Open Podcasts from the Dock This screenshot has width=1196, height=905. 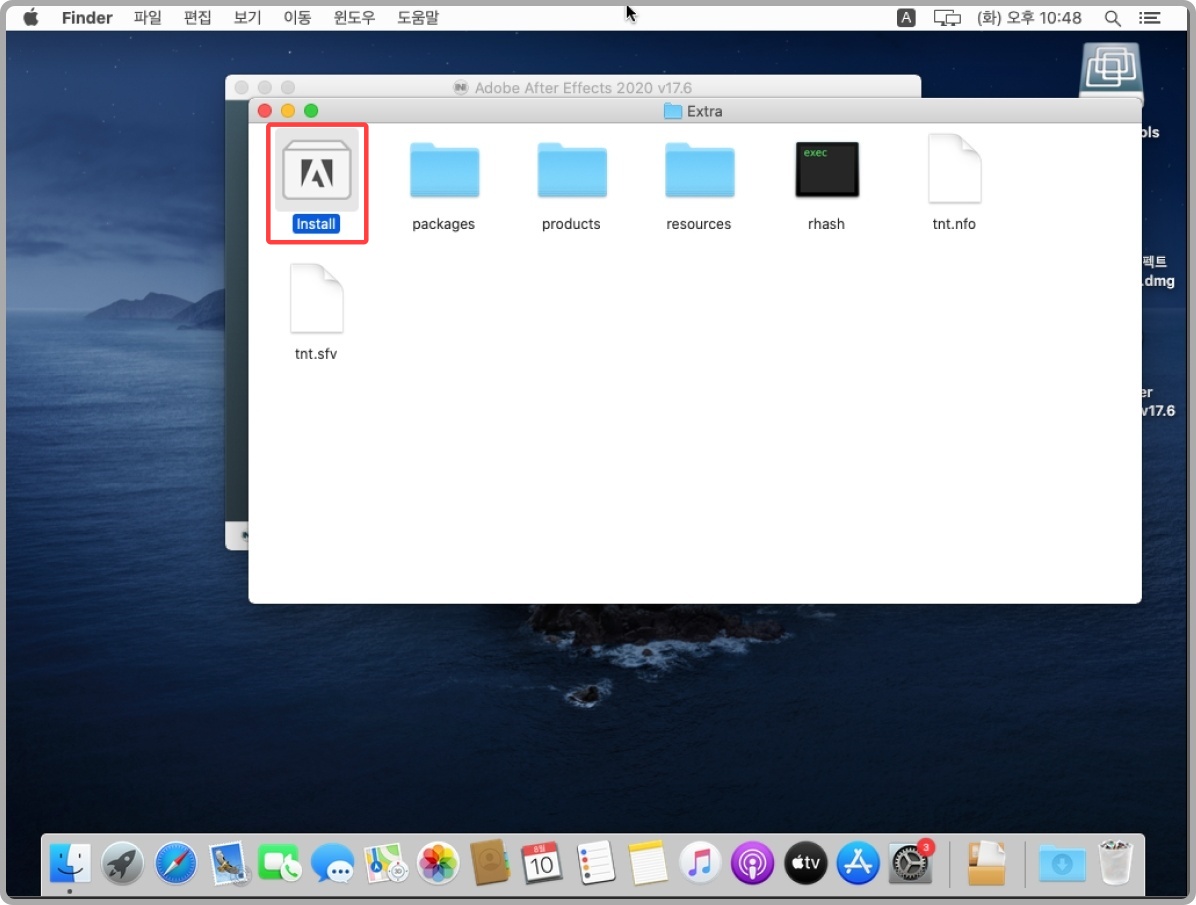pos(752,864)
